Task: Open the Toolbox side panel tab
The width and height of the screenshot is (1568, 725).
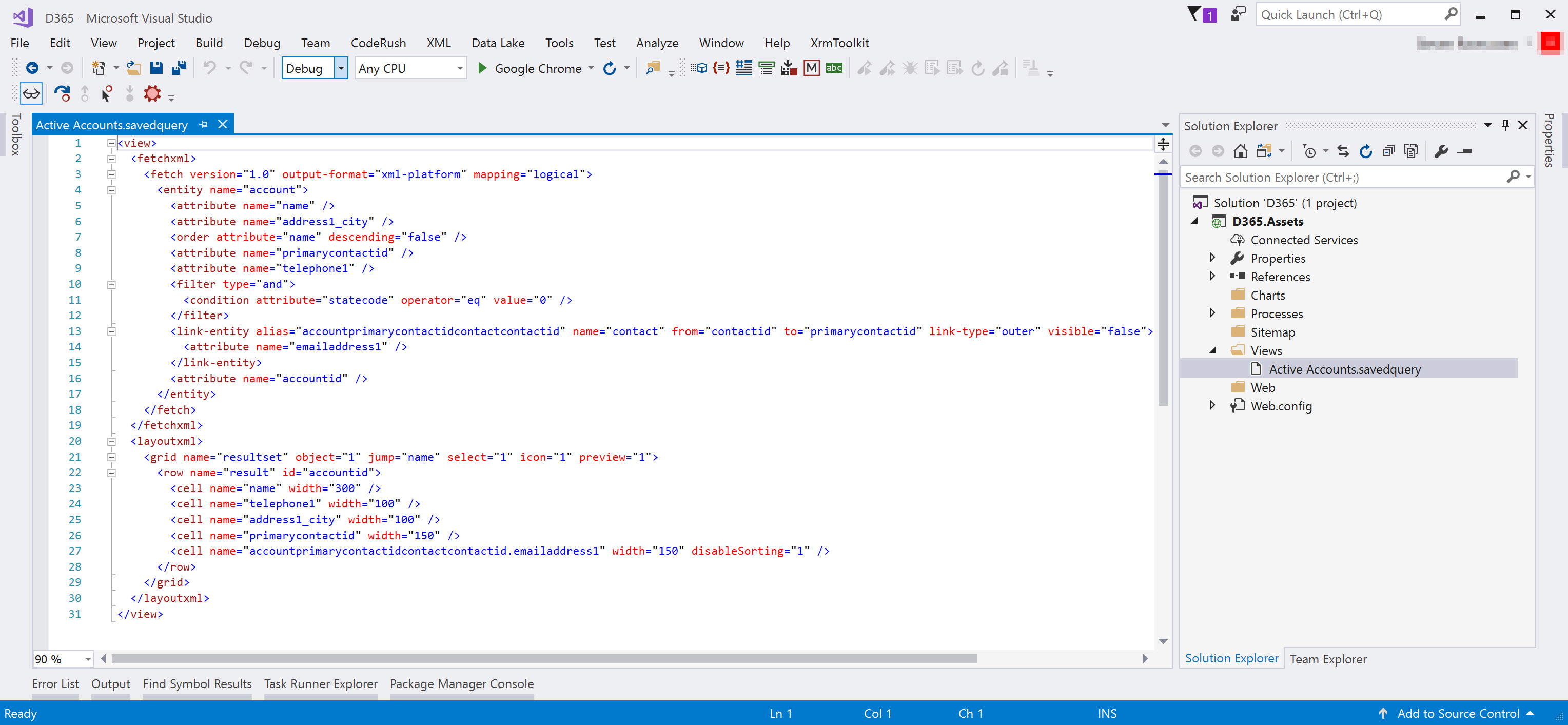Action: (16, 134)
